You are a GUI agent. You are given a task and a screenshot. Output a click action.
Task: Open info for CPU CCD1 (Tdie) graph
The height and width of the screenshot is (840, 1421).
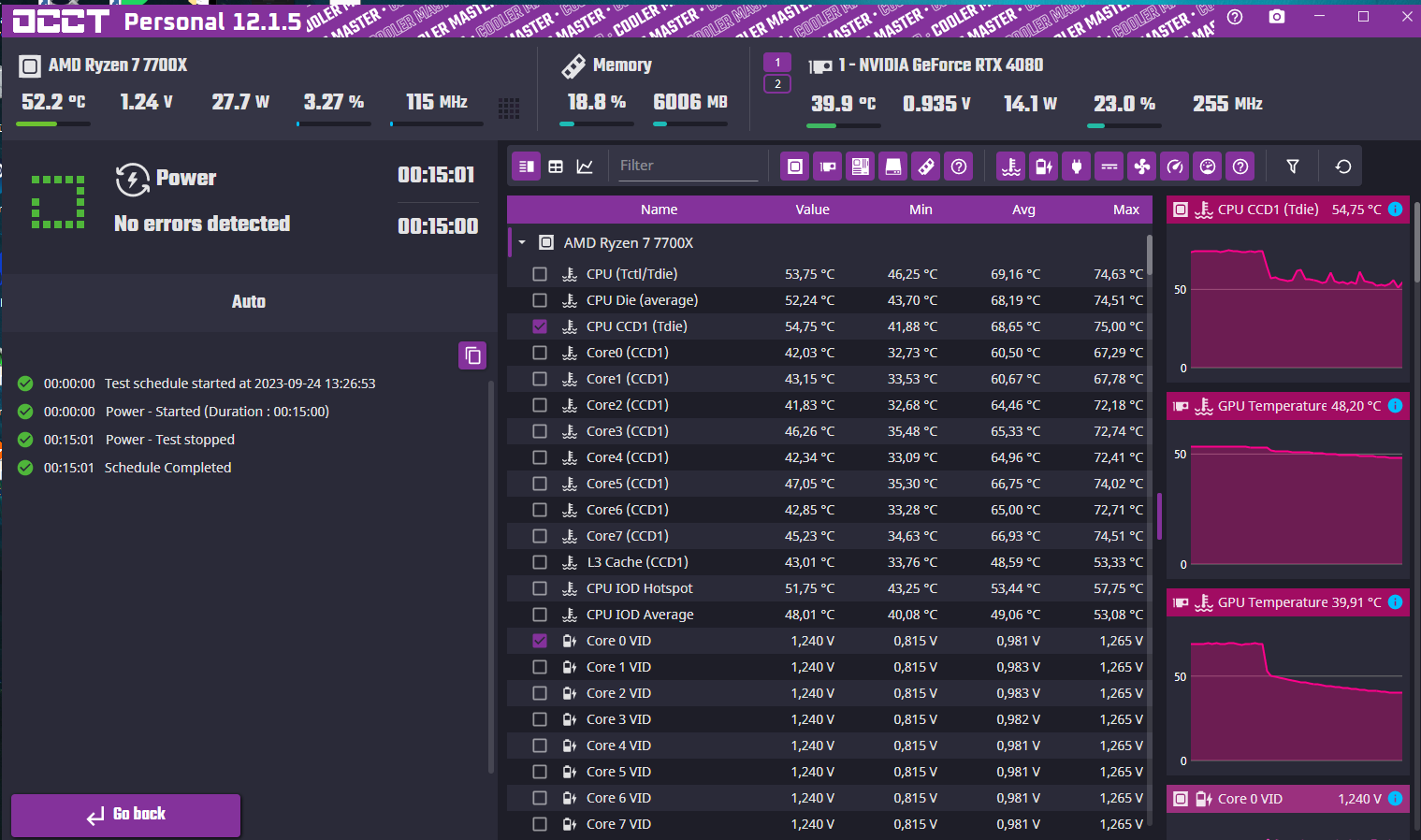(1395, 210)
